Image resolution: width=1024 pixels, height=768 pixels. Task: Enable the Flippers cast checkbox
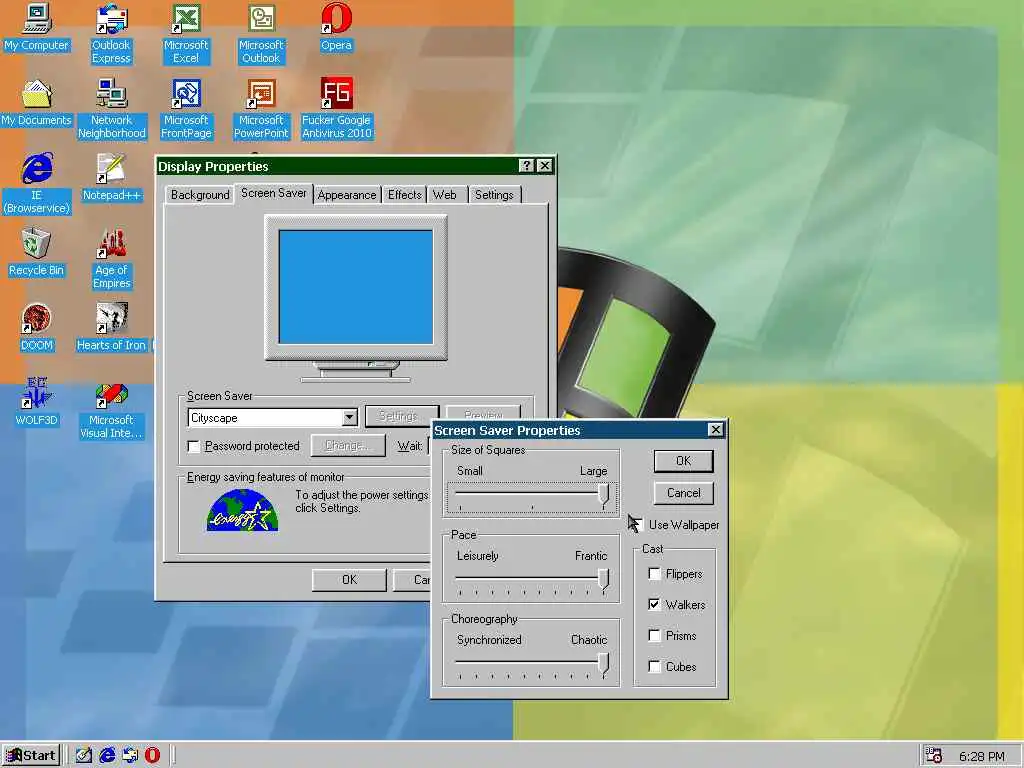[654, 573]
